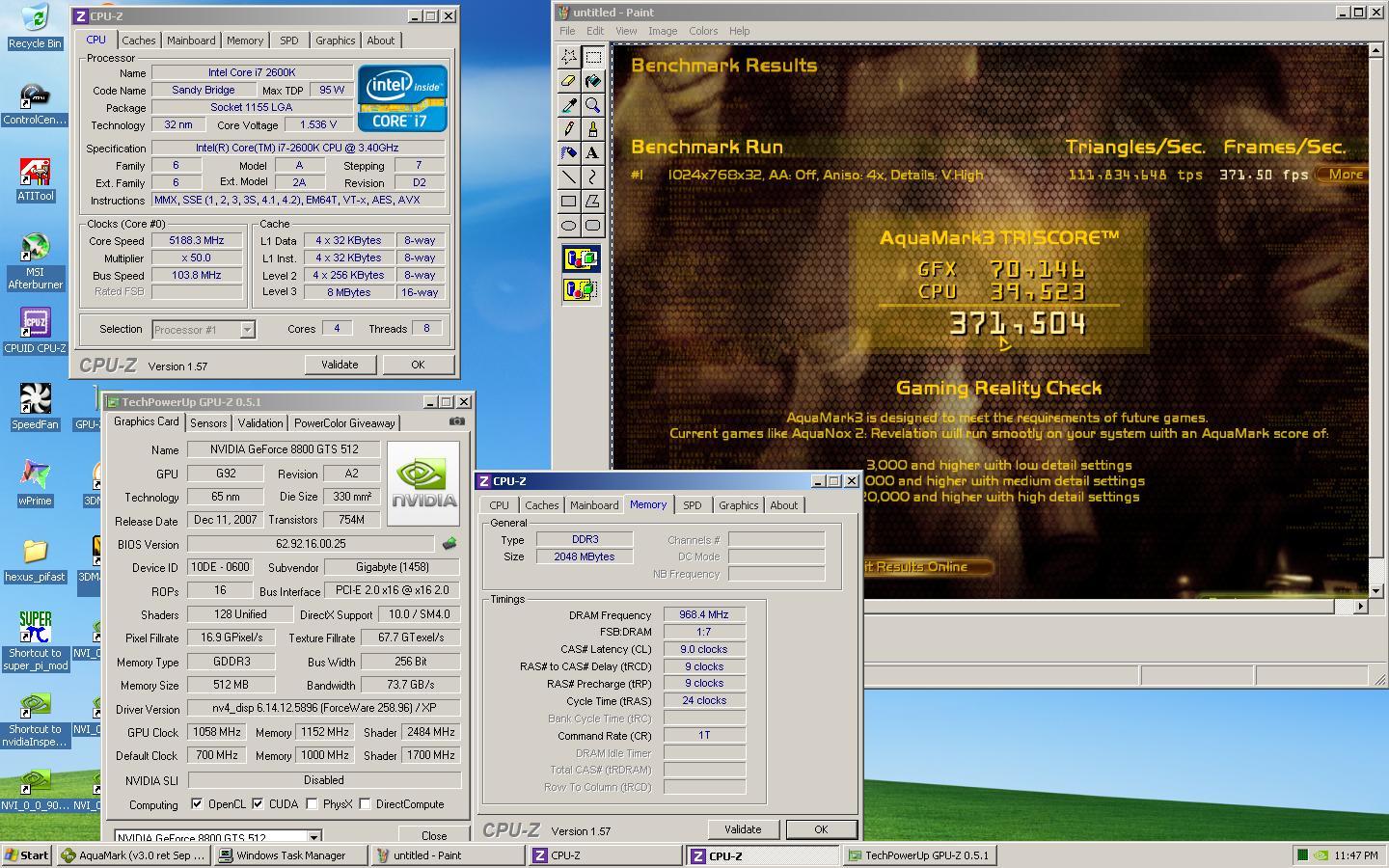This screenshot has height=868, width=1389.
Task: Choose the Ellipse tool in Paint
Action: pyautogui.click(x=569, y=226)
